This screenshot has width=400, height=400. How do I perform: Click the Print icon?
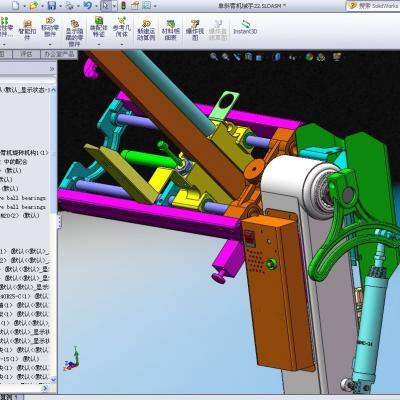(70, 5)
